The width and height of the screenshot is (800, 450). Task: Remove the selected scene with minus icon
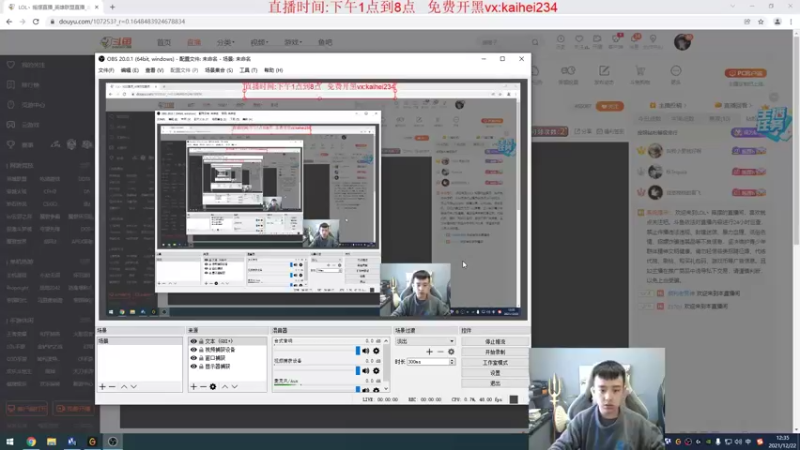click(112, 387)
